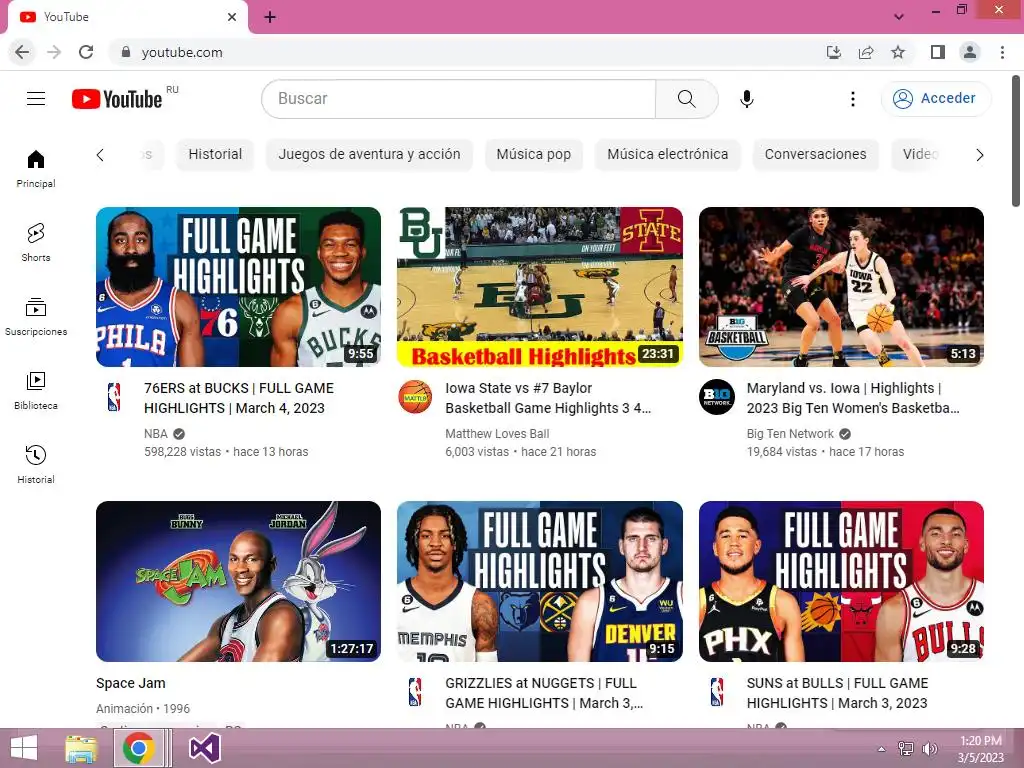Open Maryland vs. Iowa Highlights video title
The height and width of the screenshot is (768, 1024).
[853, 398]
